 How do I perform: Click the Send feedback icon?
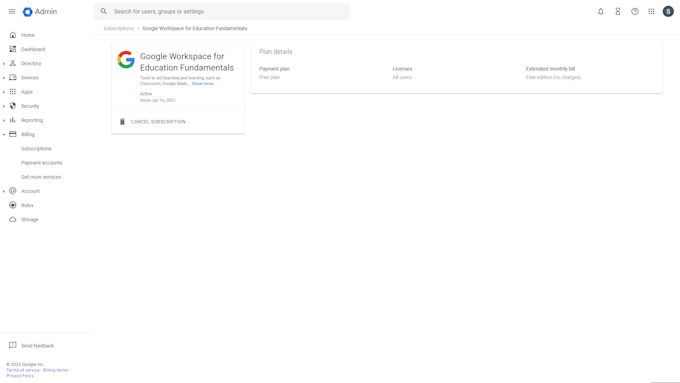pyautogui.click(x=13, y=345)
